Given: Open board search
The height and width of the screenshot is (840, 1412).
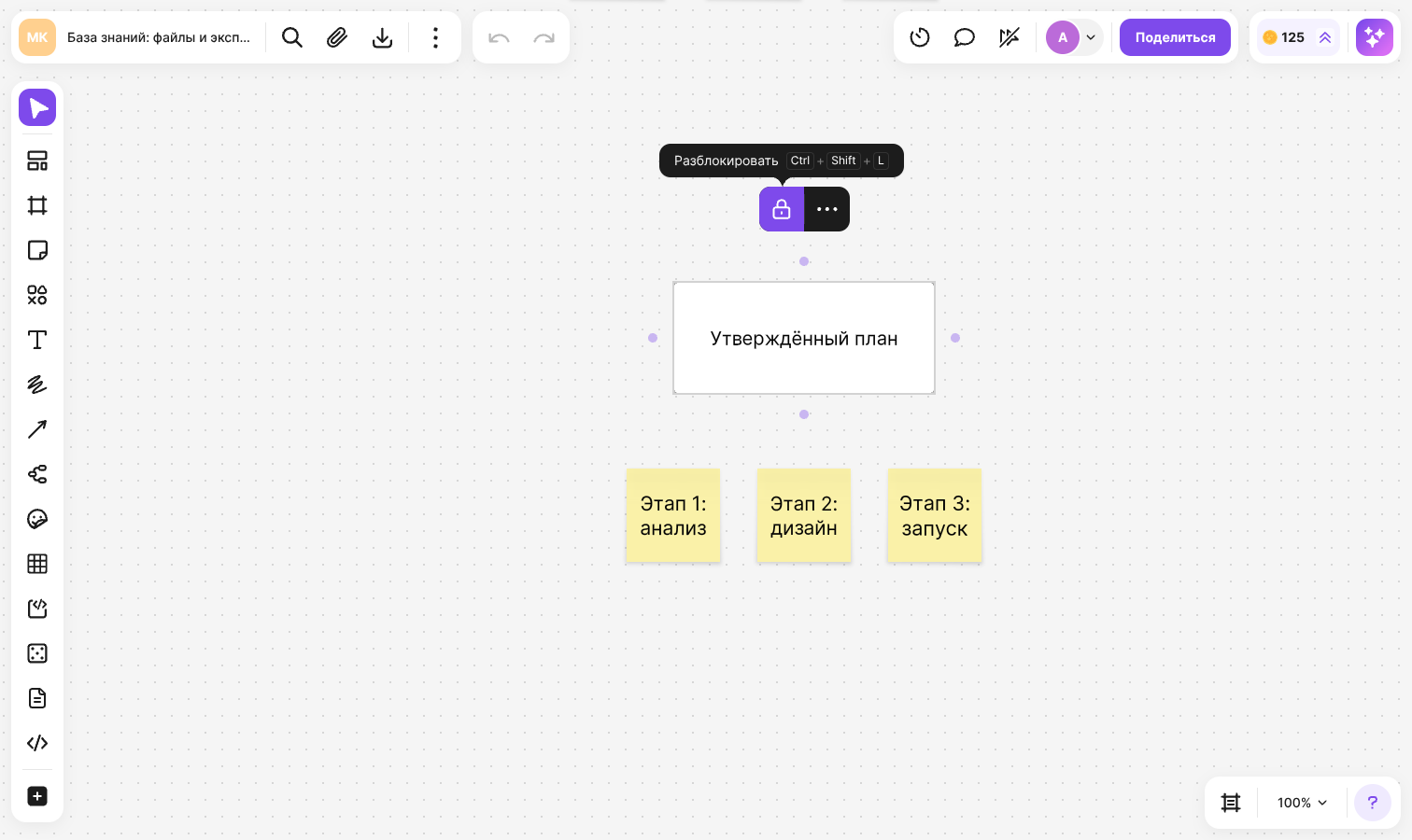Looking at the screenshot, I should coord(292,37).
